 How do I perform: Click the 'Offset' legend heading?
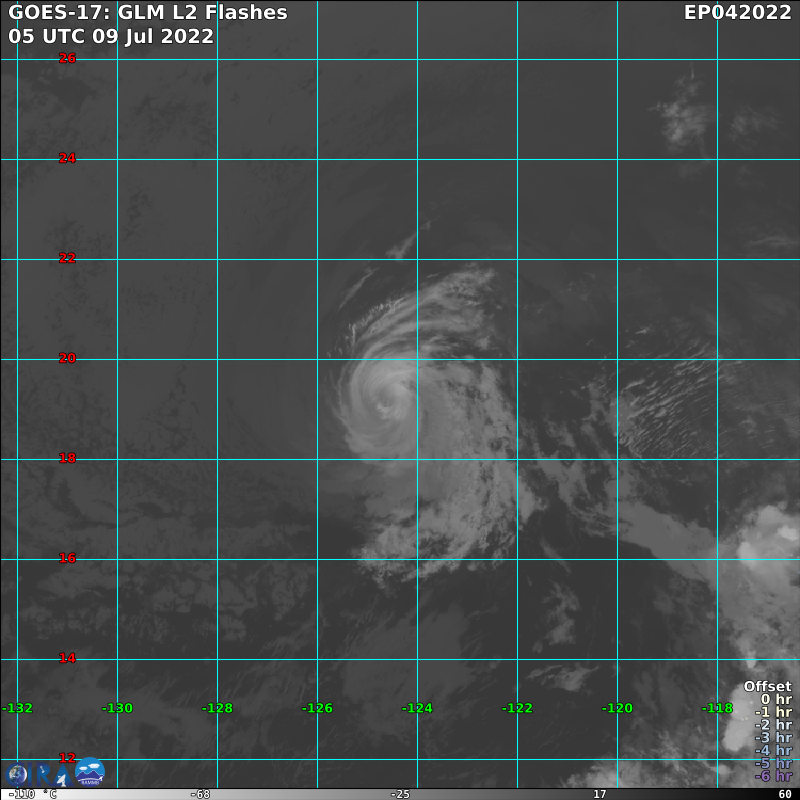[x=767, y=686]
